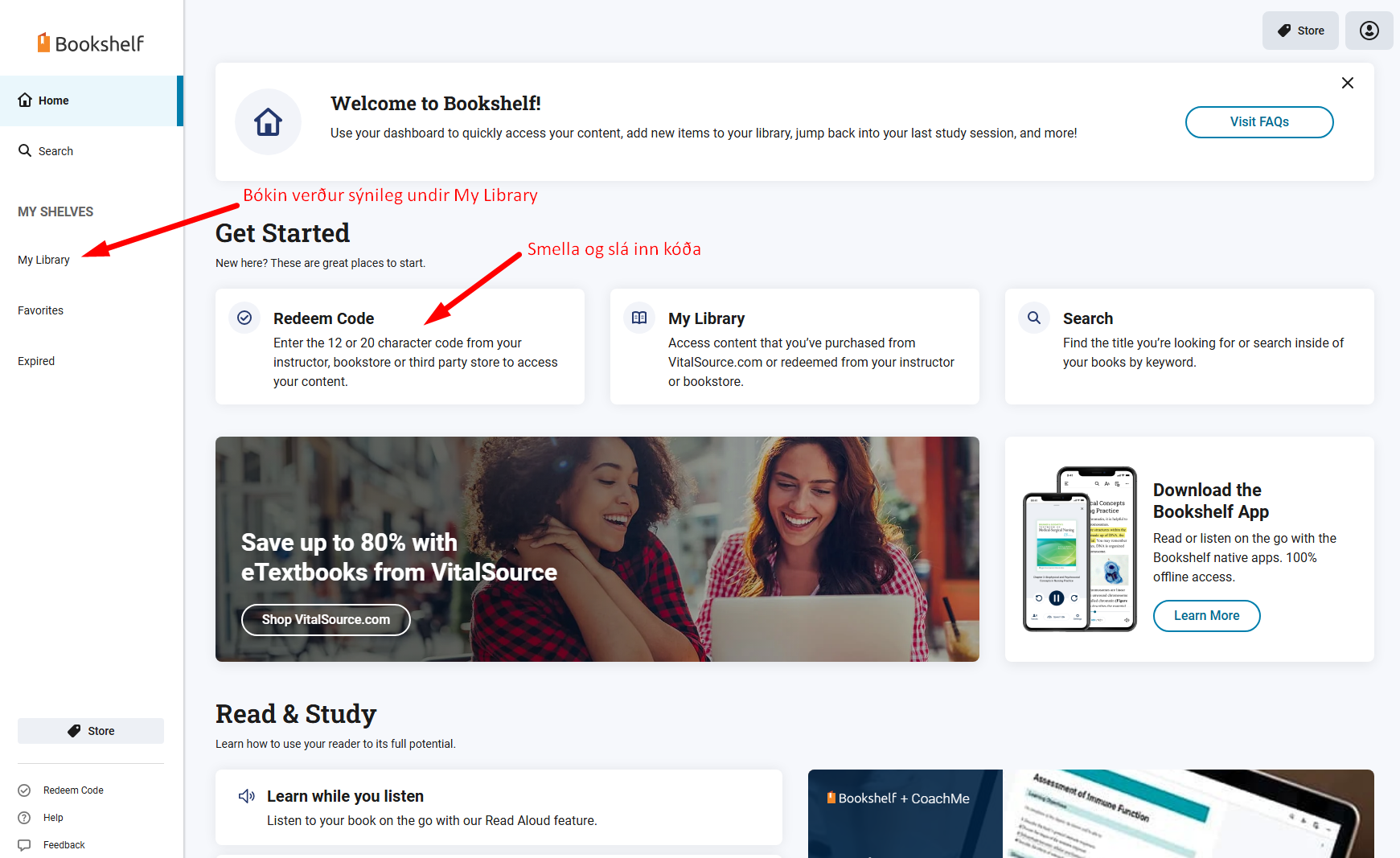
Task: Dismiss the Welcome to Bookshelf banner
Action: click(x=1348, y=83)
